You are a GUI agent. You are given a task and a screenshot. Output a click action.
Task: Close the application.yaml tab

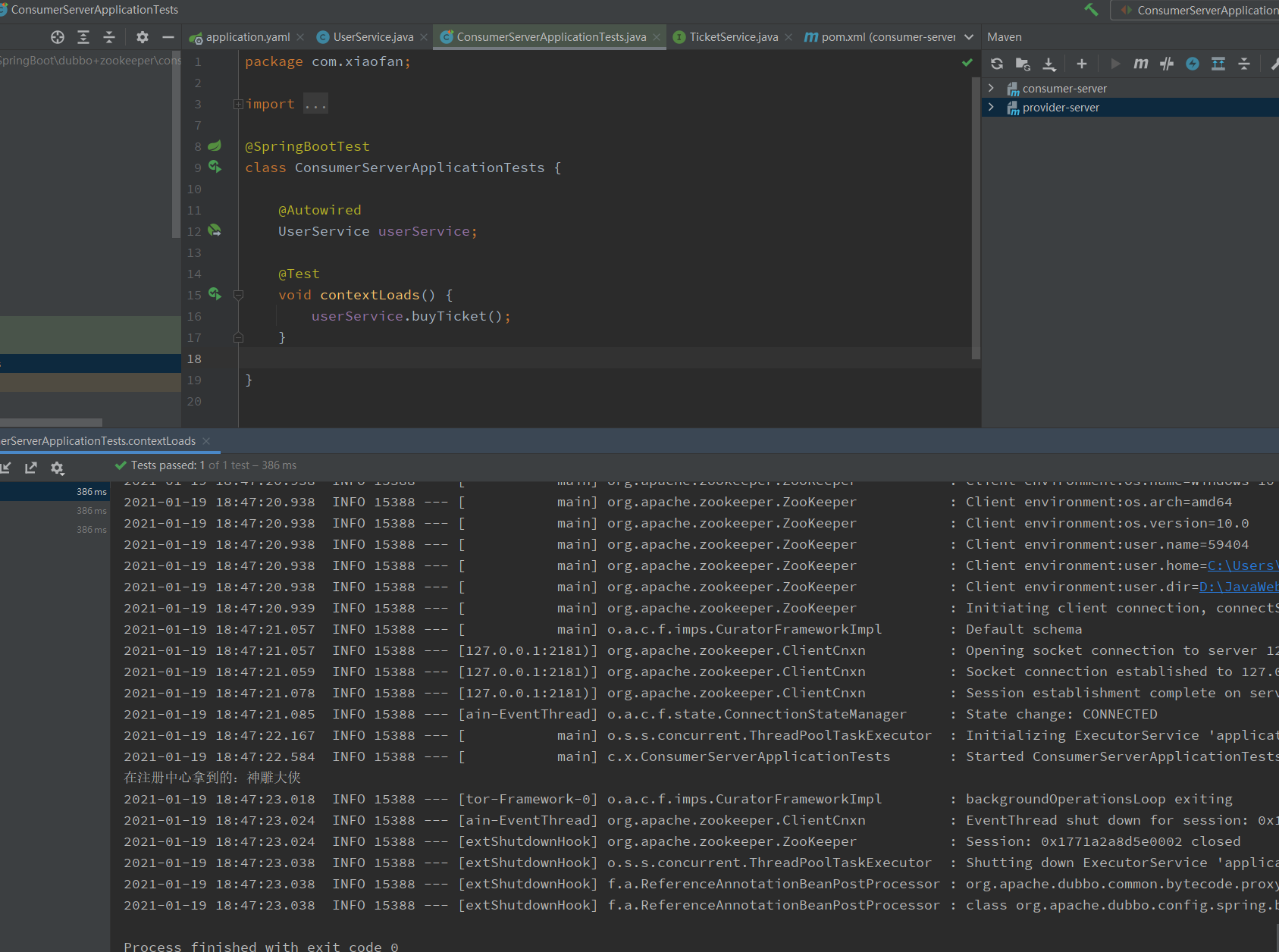tap(300, 37)
